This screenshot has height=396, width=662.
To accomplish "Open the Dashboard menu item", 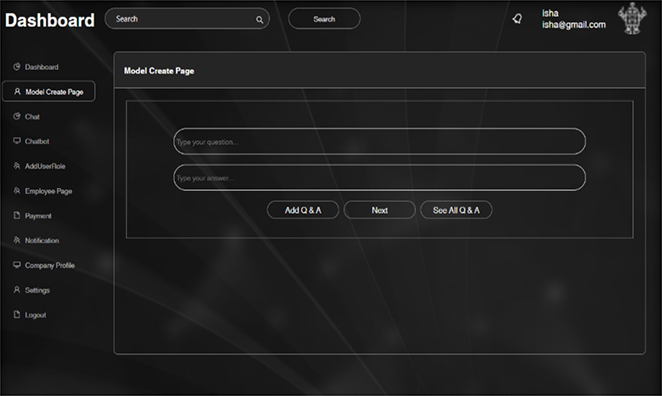I will (x=42, y=67).
